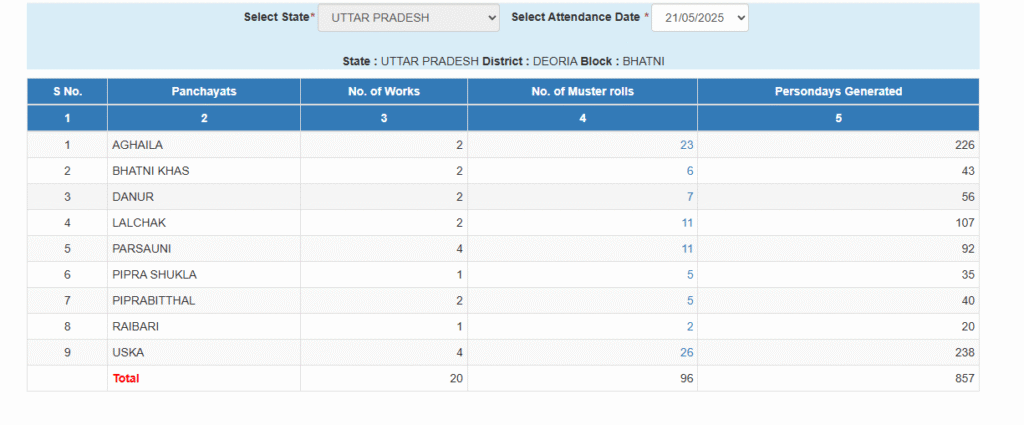Open USKA muster rolls link 26
This screenshot has height=425, width=1024.
686,353
